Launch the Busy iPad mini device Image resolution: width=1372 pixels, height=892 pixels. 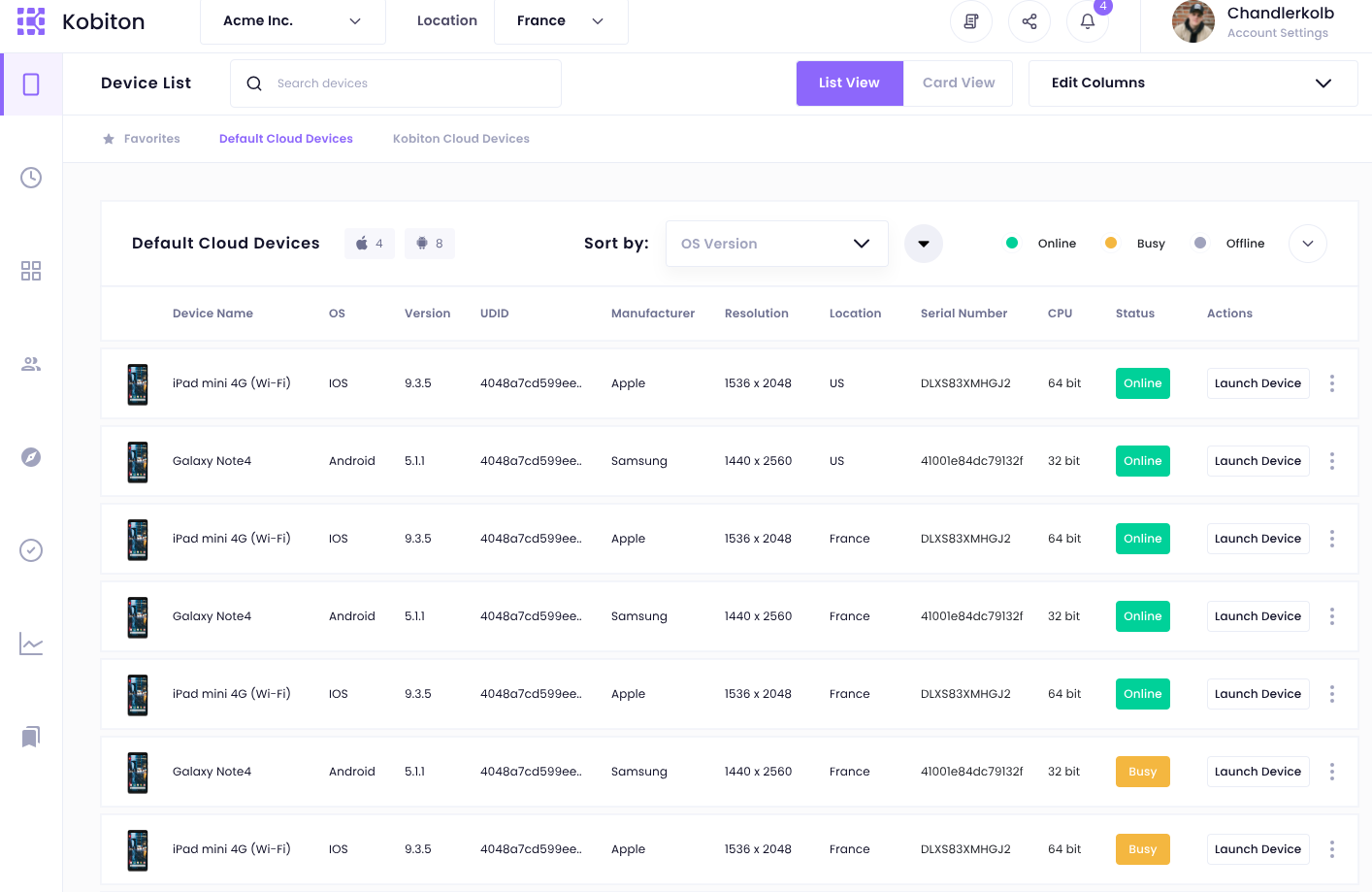tap(1258, 849)
